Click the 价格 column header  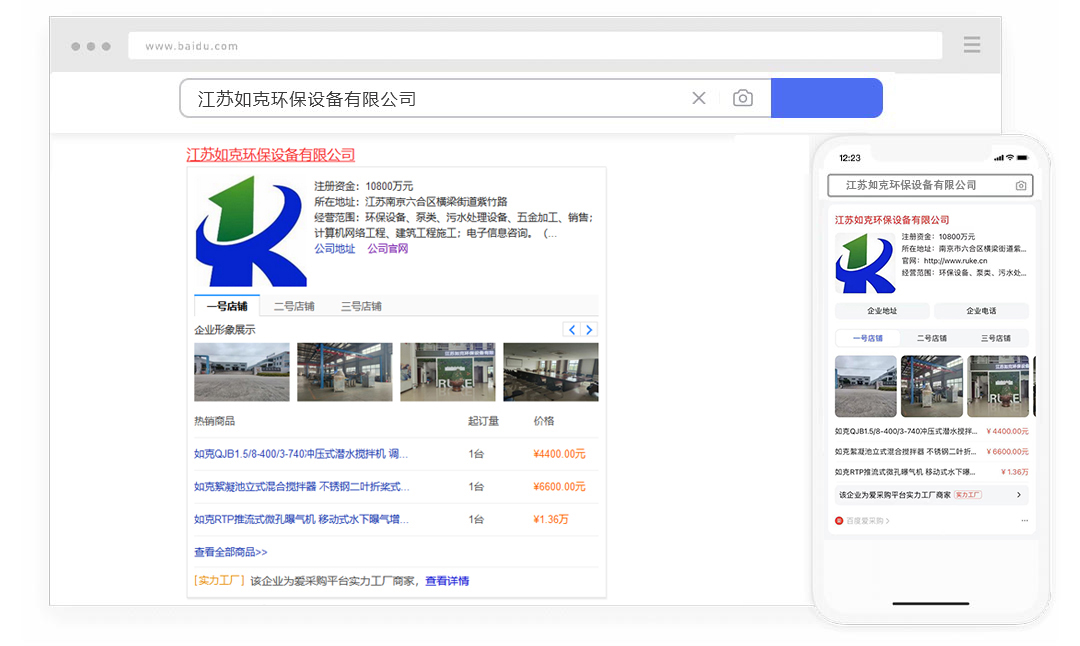pyautogui.click(x=543, y=421)
